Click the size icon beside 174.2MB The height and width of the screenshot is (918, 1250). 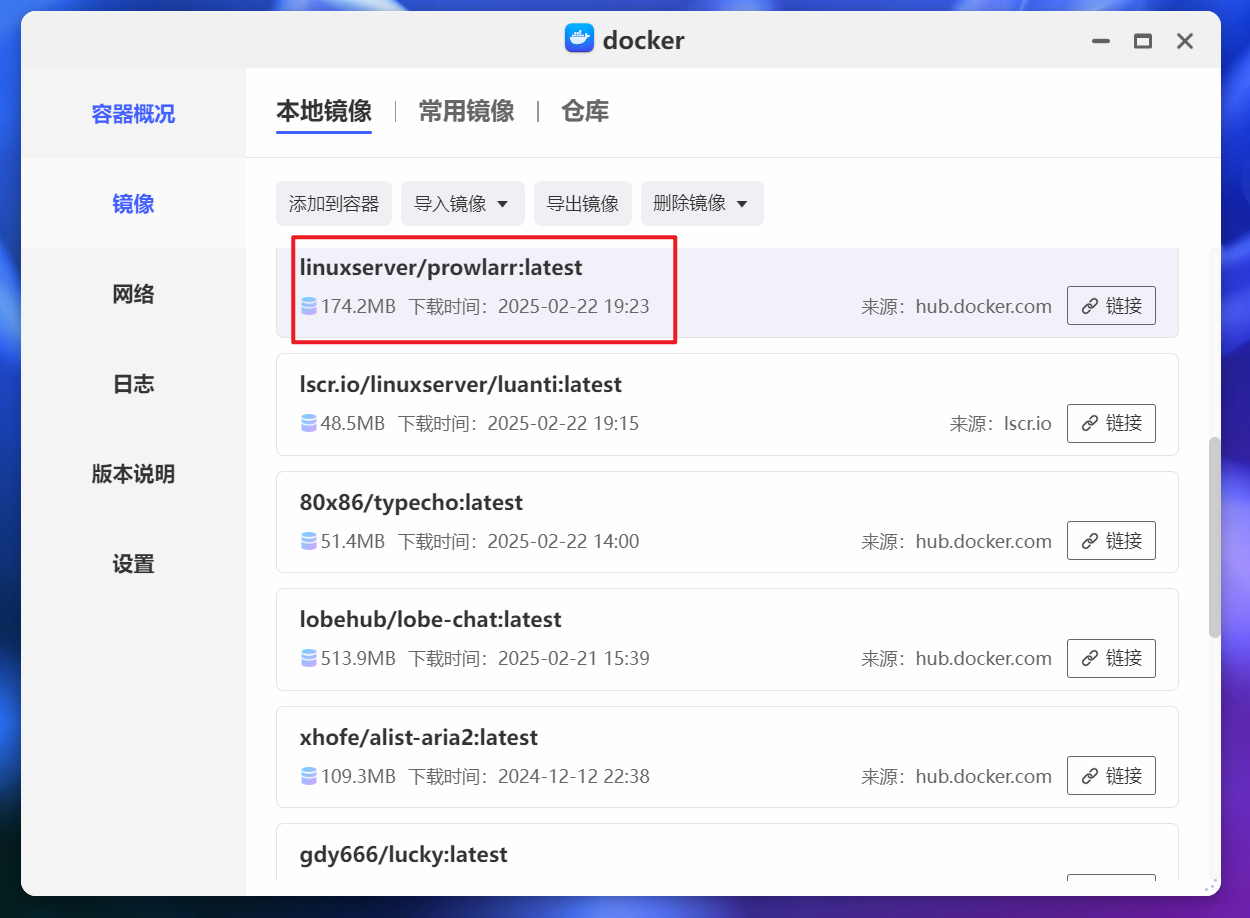pyautogui.click(x=308, y=306)
